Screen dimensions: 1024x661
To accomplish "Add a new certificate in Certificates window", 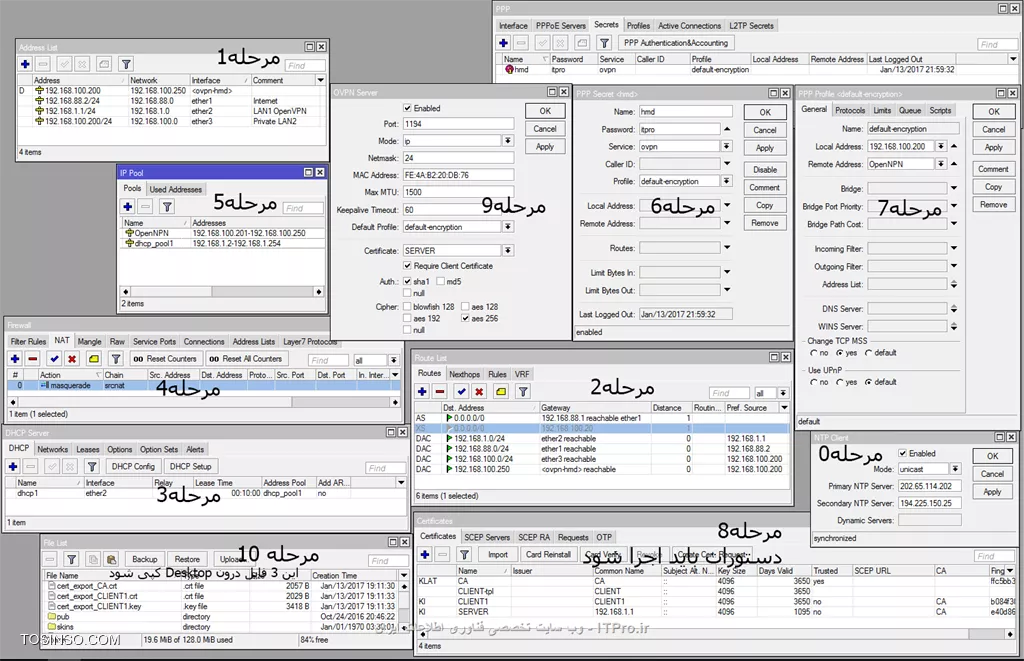I will [425, 554].
